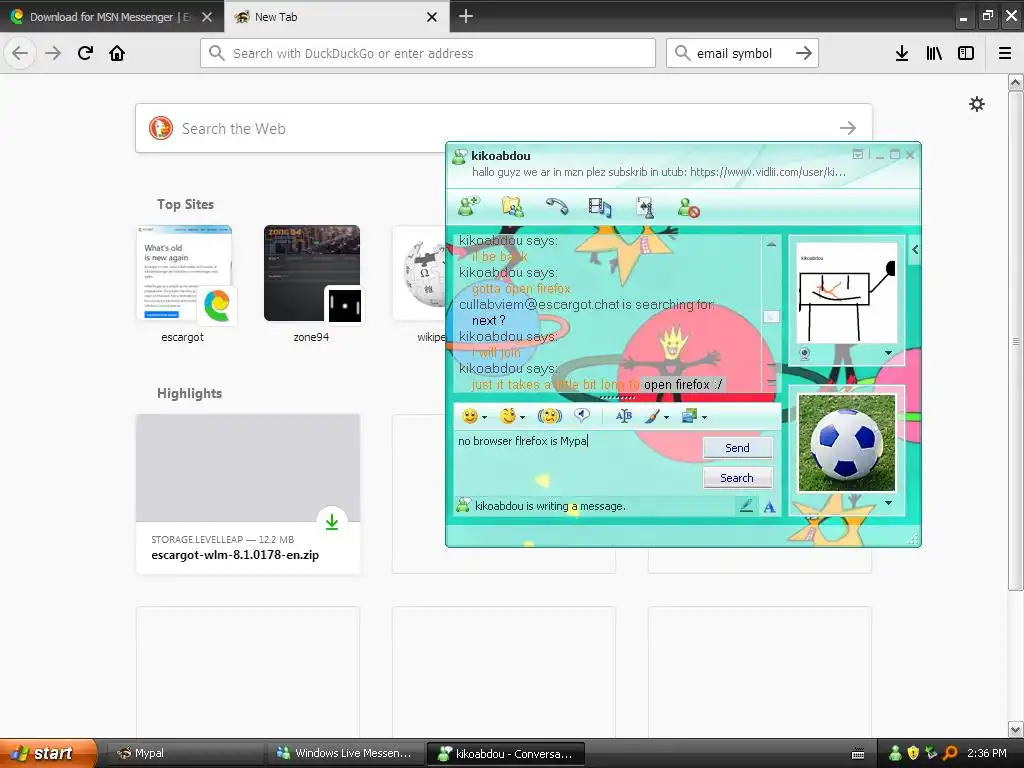Show menu icon in conversation title bar
This screenshot has height=768, width=1024.
click(857, 154)
